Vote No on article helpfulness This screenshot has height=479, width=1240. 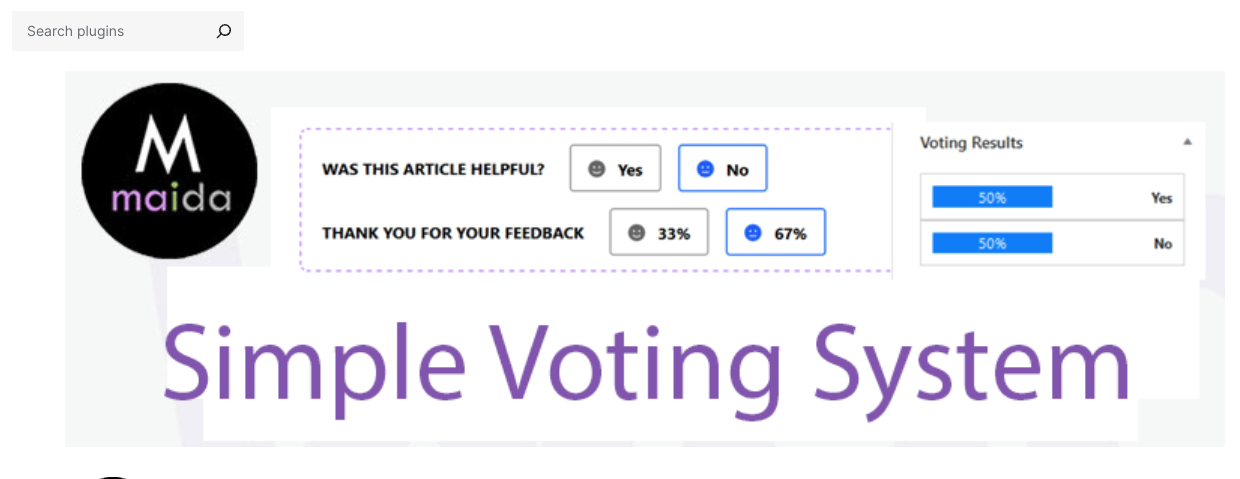[723, 169]
